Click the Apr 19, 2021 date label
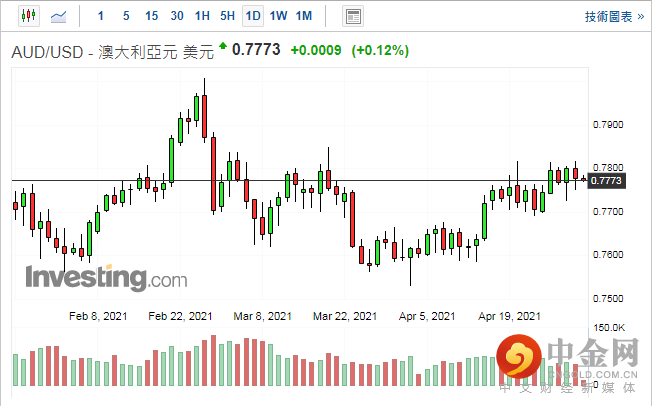The height and width of the screenshot is (406, 653). tap(509, 316)
